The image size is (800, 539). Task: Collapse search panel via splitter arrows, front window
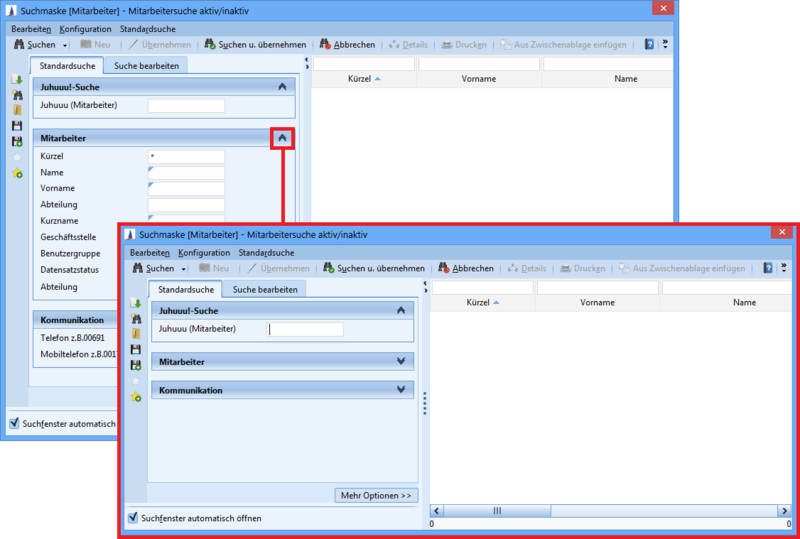[425, 287]
